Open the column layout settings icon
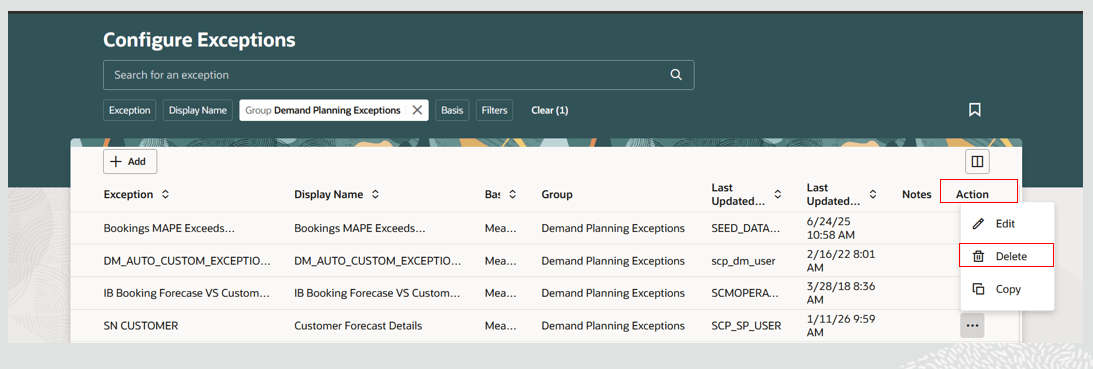Viewport: 1093px width, 369px height. click(977, 162)
